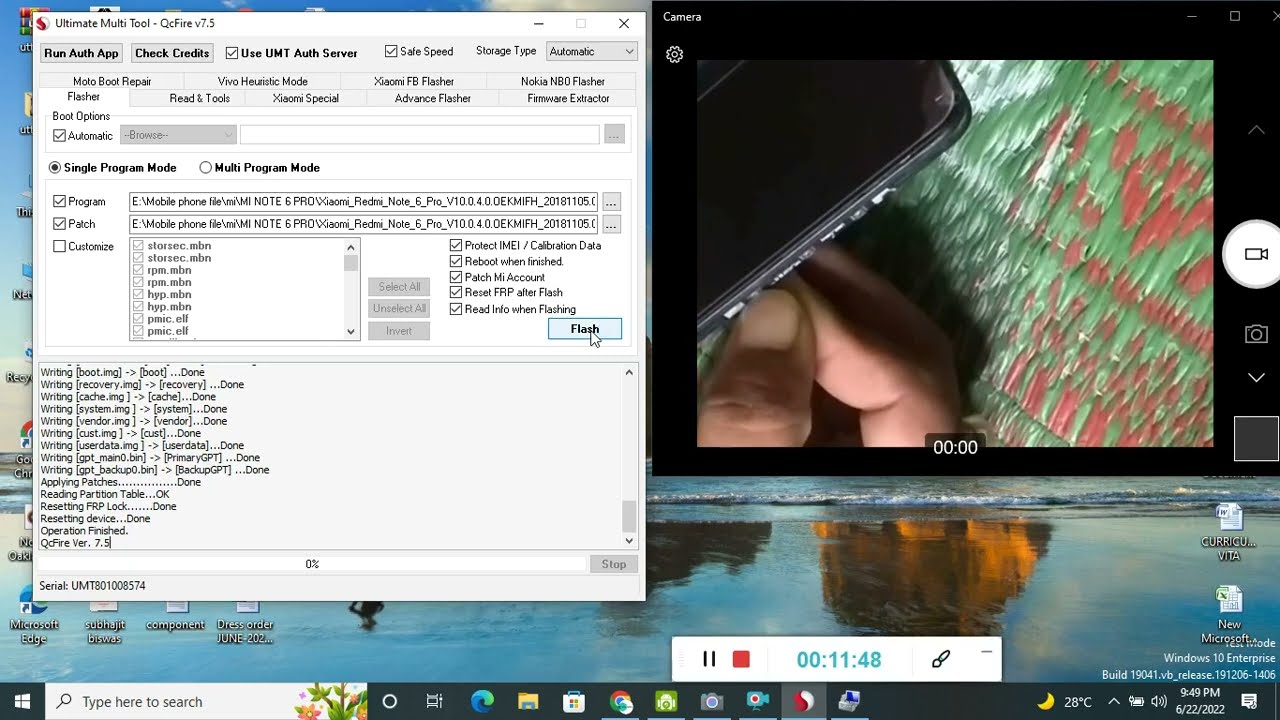
Task: Toggle Patch Mi Account option
Action: pyautogui.click(x=456, y=278)
